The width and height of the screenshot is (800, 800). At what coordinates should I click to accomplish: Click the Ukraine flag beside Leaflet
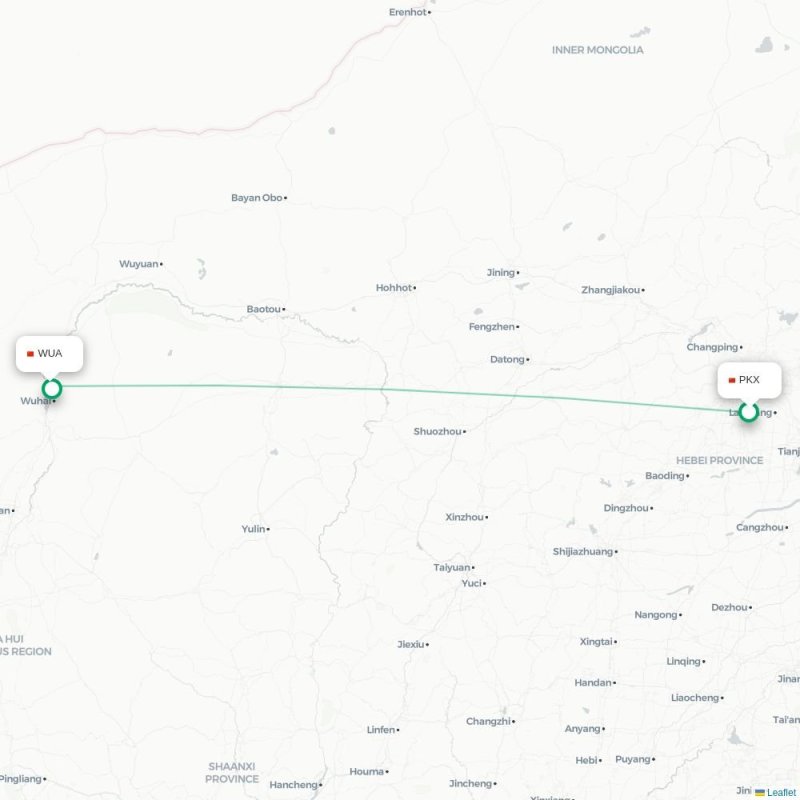pos(760,792)
